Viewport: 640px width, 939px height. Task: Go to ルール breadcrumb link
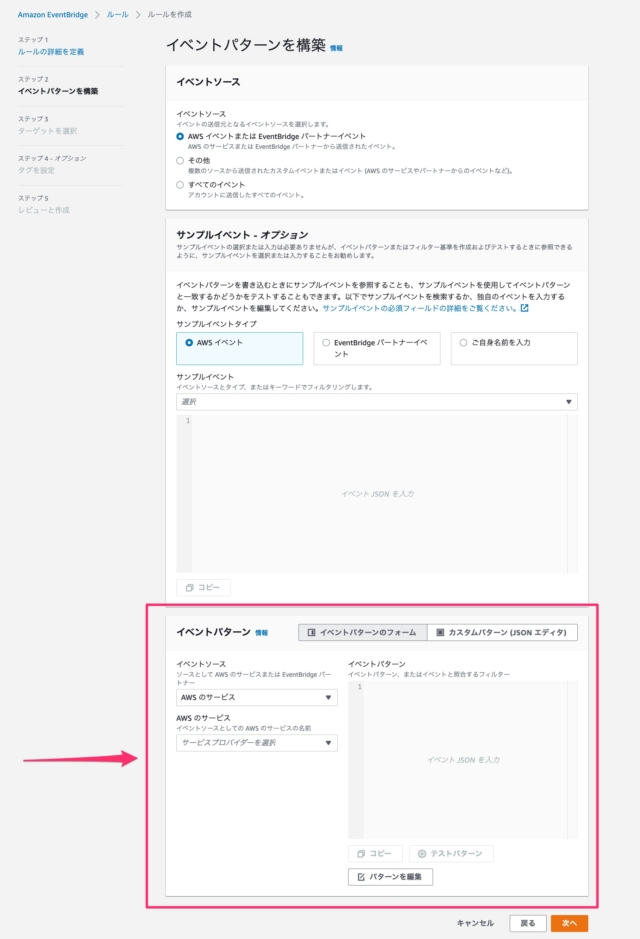click(117, 14)
